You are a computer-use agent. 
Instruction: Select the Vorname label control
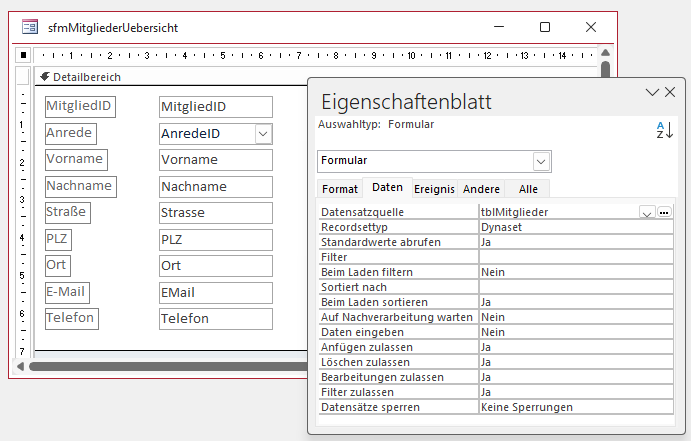point(76,159)
